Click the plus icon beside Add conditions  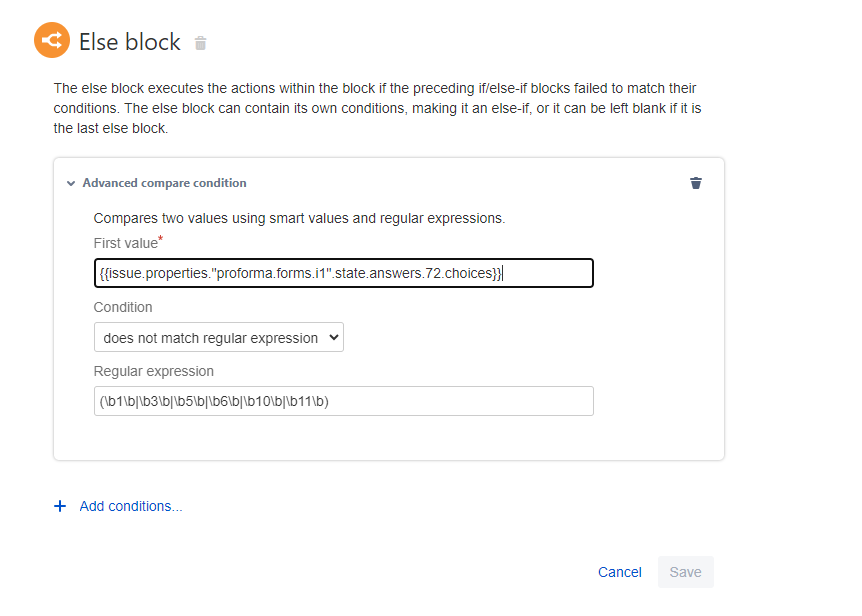pos(59,506)
